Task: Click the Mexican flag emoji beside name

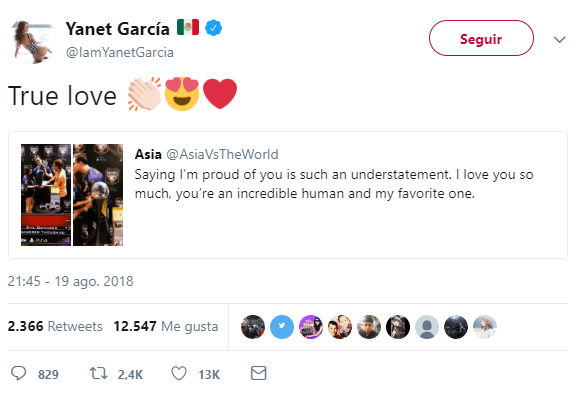Action: 188,27
